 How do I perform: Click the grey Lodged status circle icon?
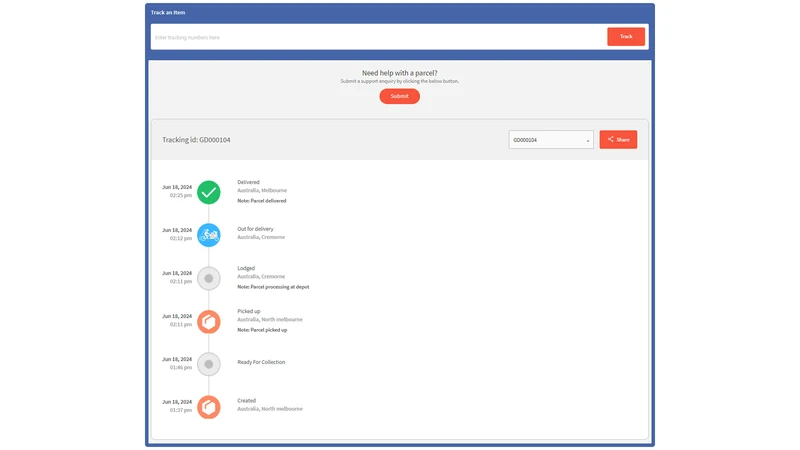click(x=209, y=279)
